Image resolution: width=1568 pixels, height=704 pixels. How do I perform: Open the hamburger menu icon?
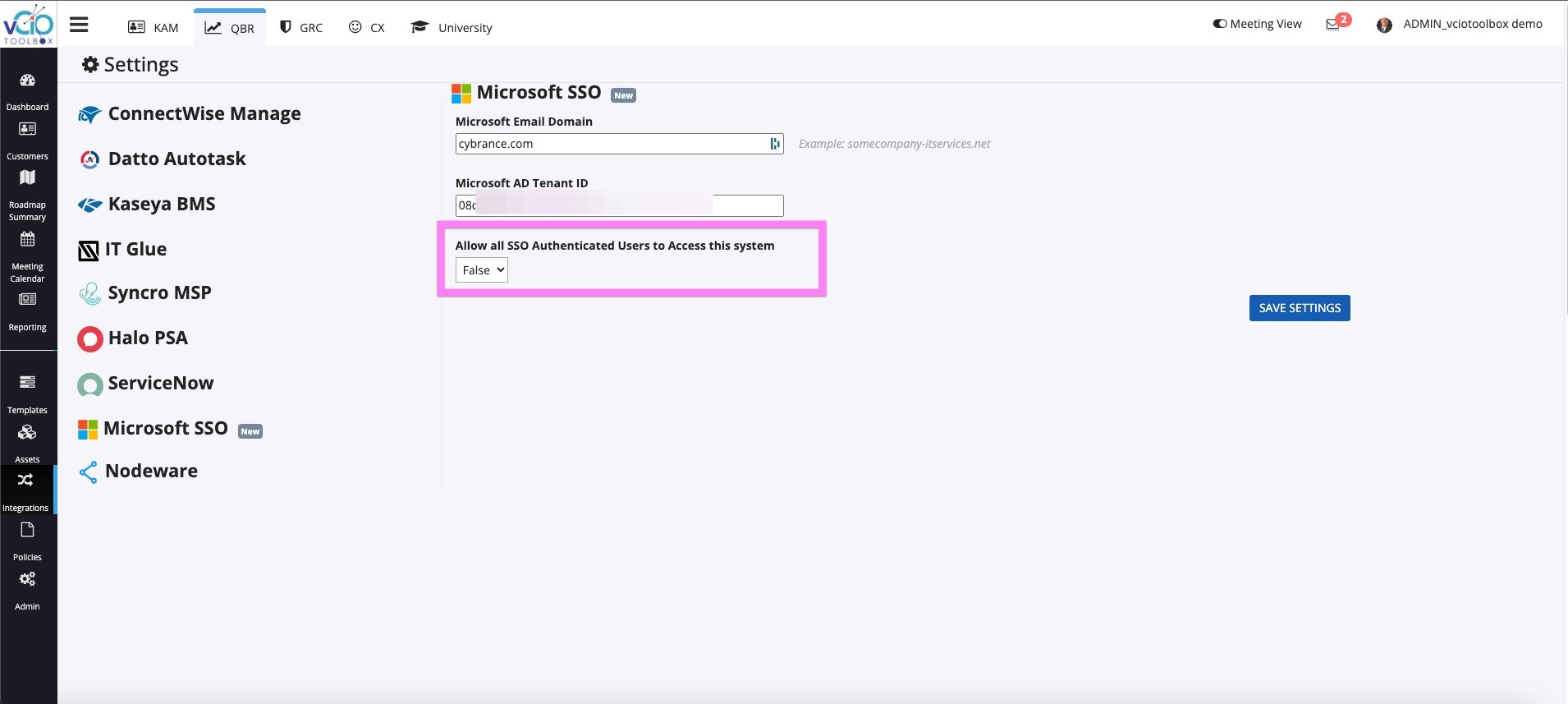[79, 25]
